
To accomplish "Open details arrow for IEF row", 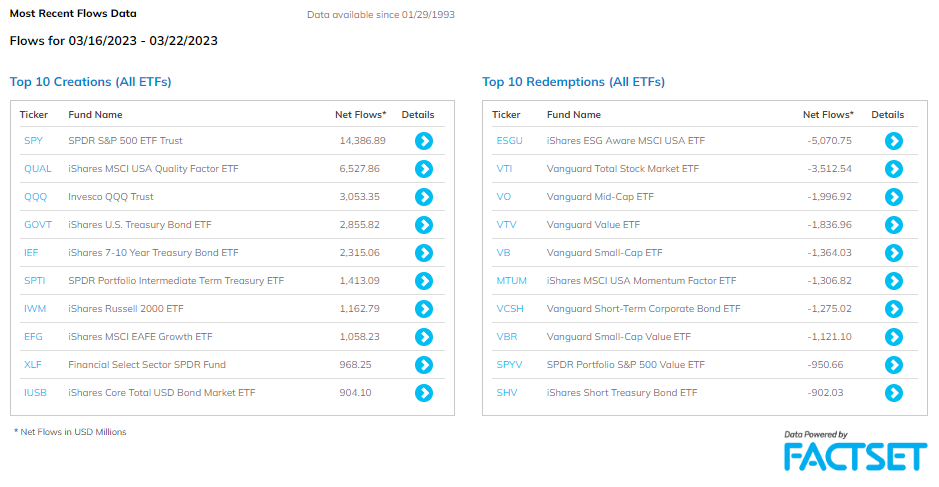I will pyautogui.click(x=424, y=253).
